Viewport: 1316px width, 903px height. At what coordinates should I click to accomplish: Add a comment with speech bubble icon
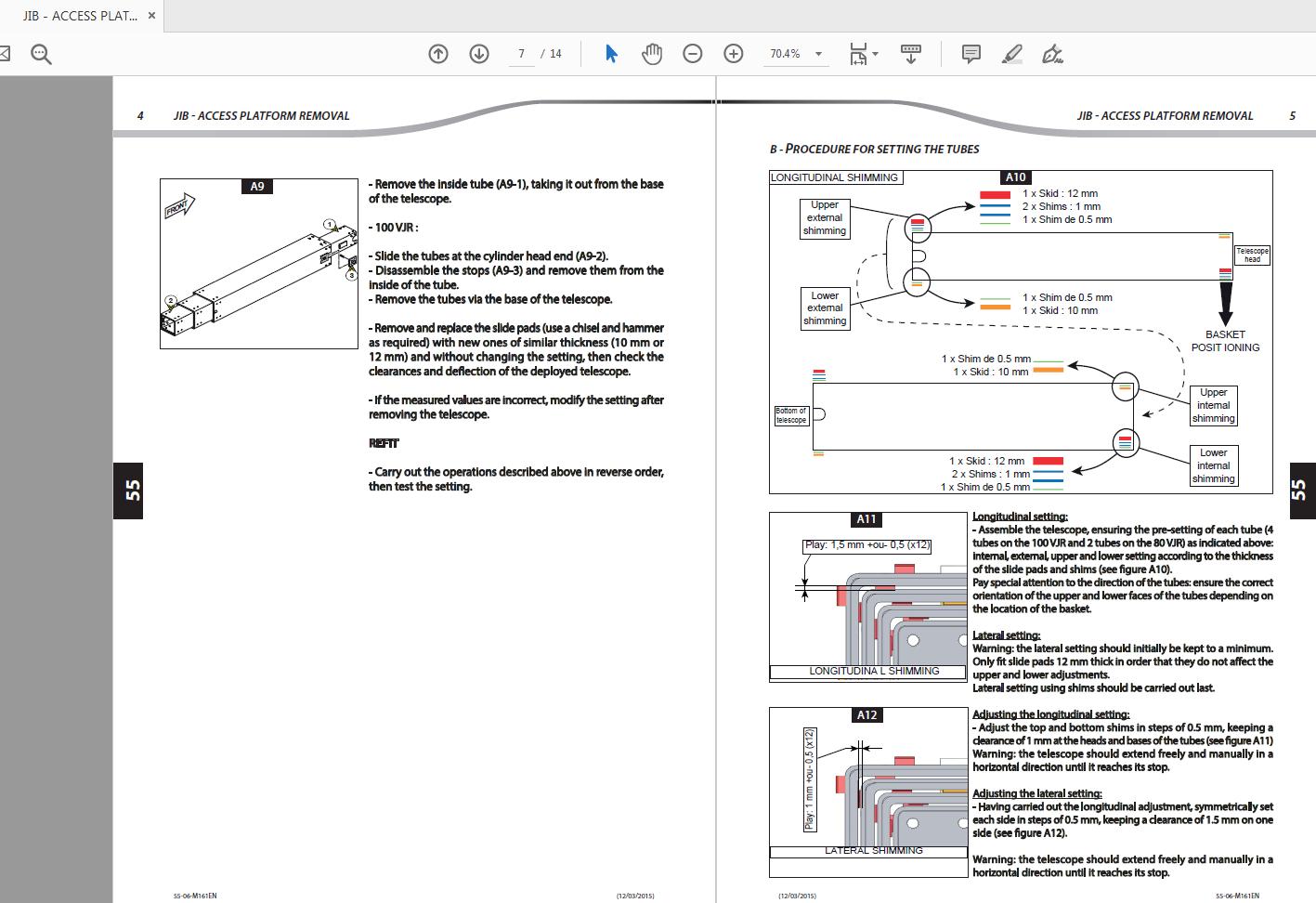point(971,54)
